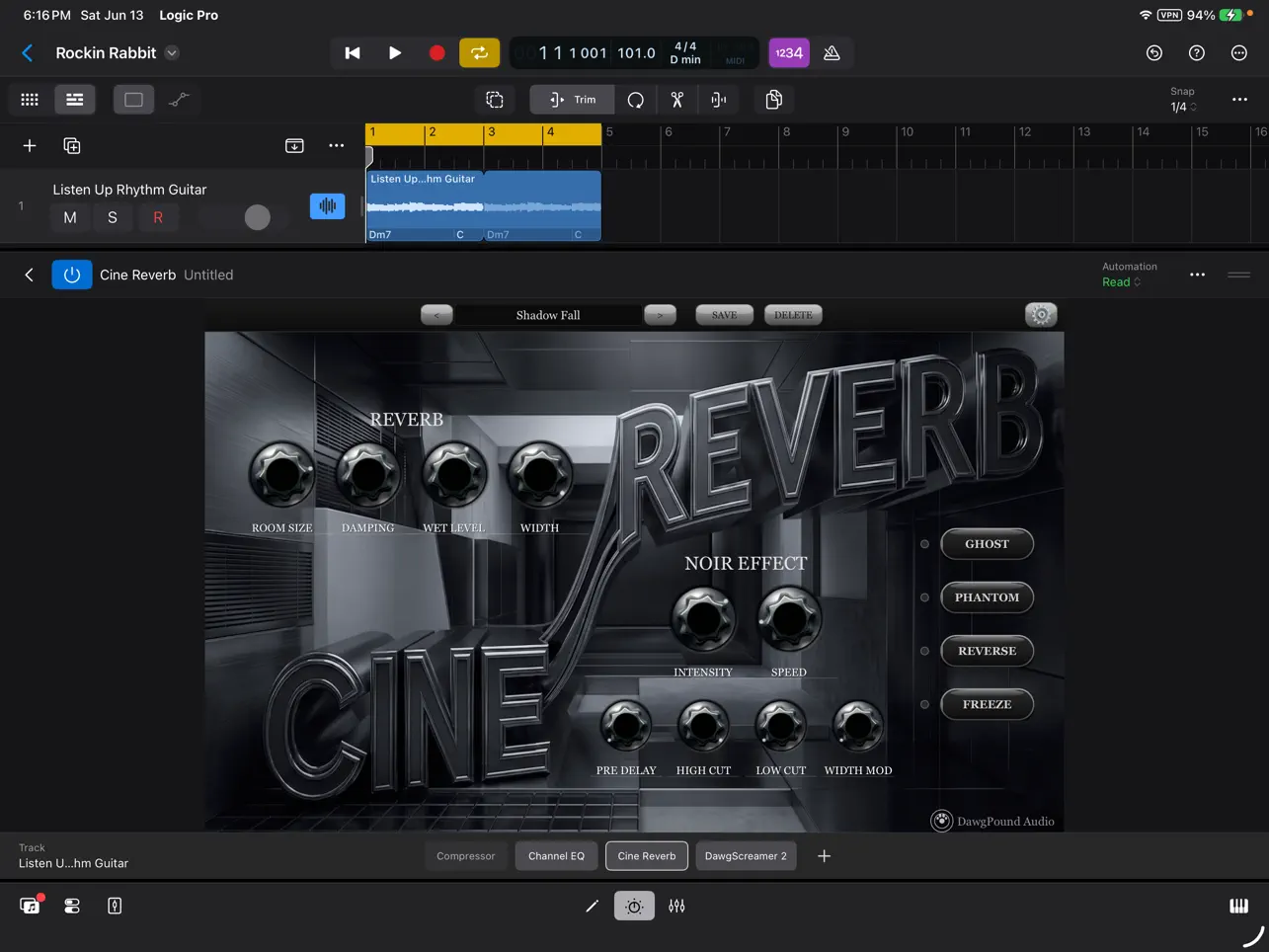Adjust the INTENSITY knob
This screenshot has width=1269, height=952.
click(x=703, y=619)
